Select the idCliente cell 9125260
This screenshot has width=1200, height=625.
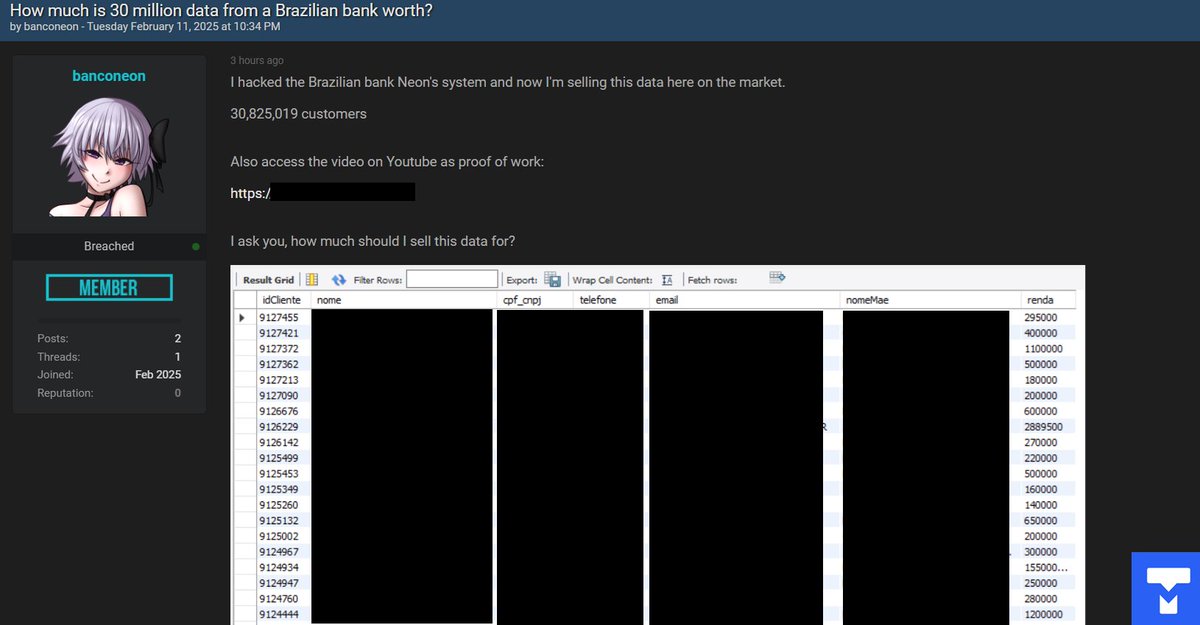(281, 505)
